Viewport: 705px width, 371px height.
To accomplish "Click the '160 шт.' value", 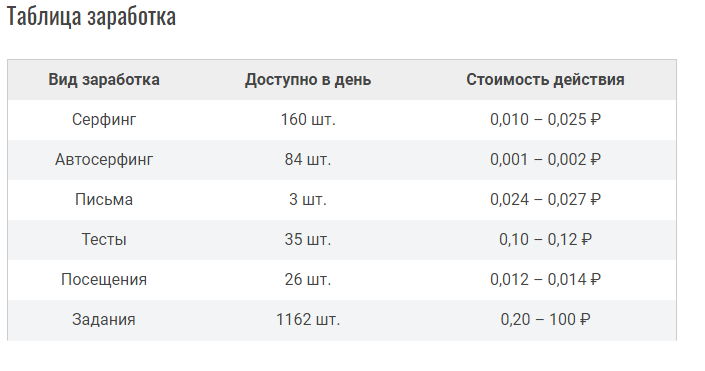I will (308, 120).
